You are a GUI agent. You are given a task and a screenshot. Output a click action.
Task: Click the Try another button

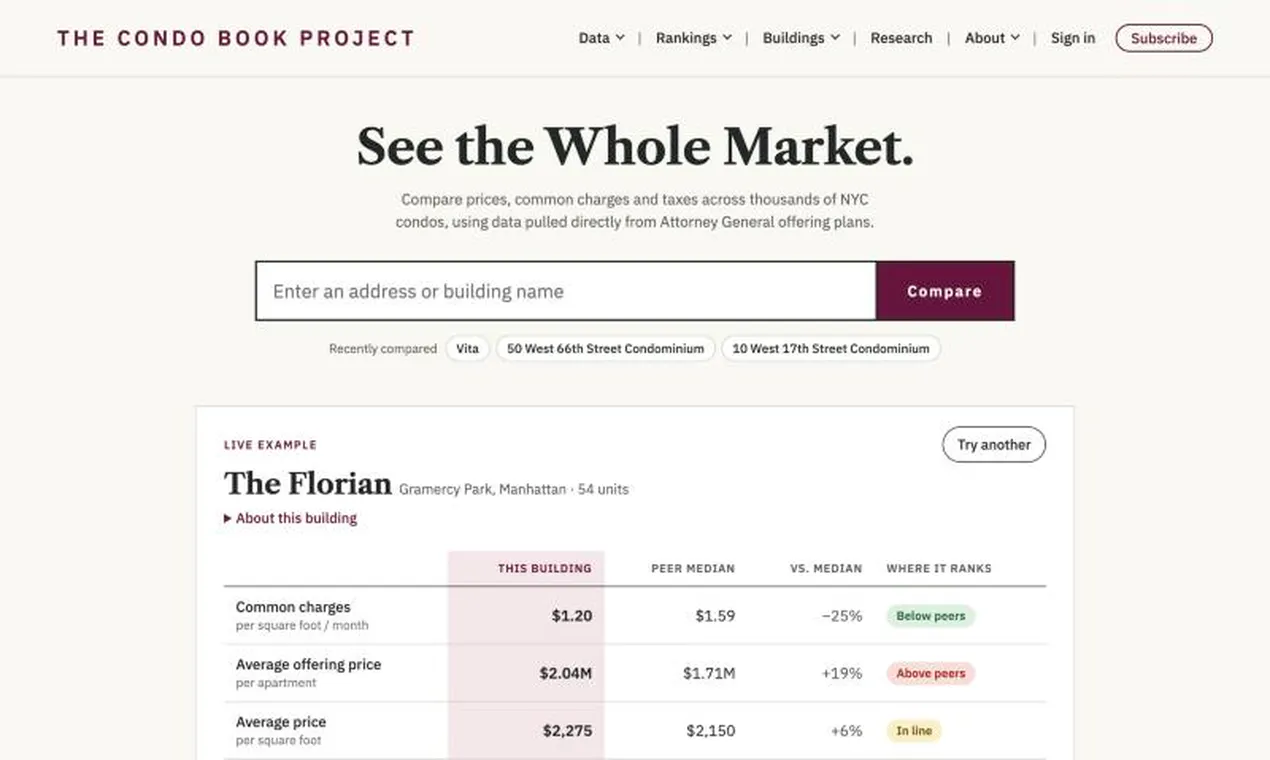(x=993, y=445)
